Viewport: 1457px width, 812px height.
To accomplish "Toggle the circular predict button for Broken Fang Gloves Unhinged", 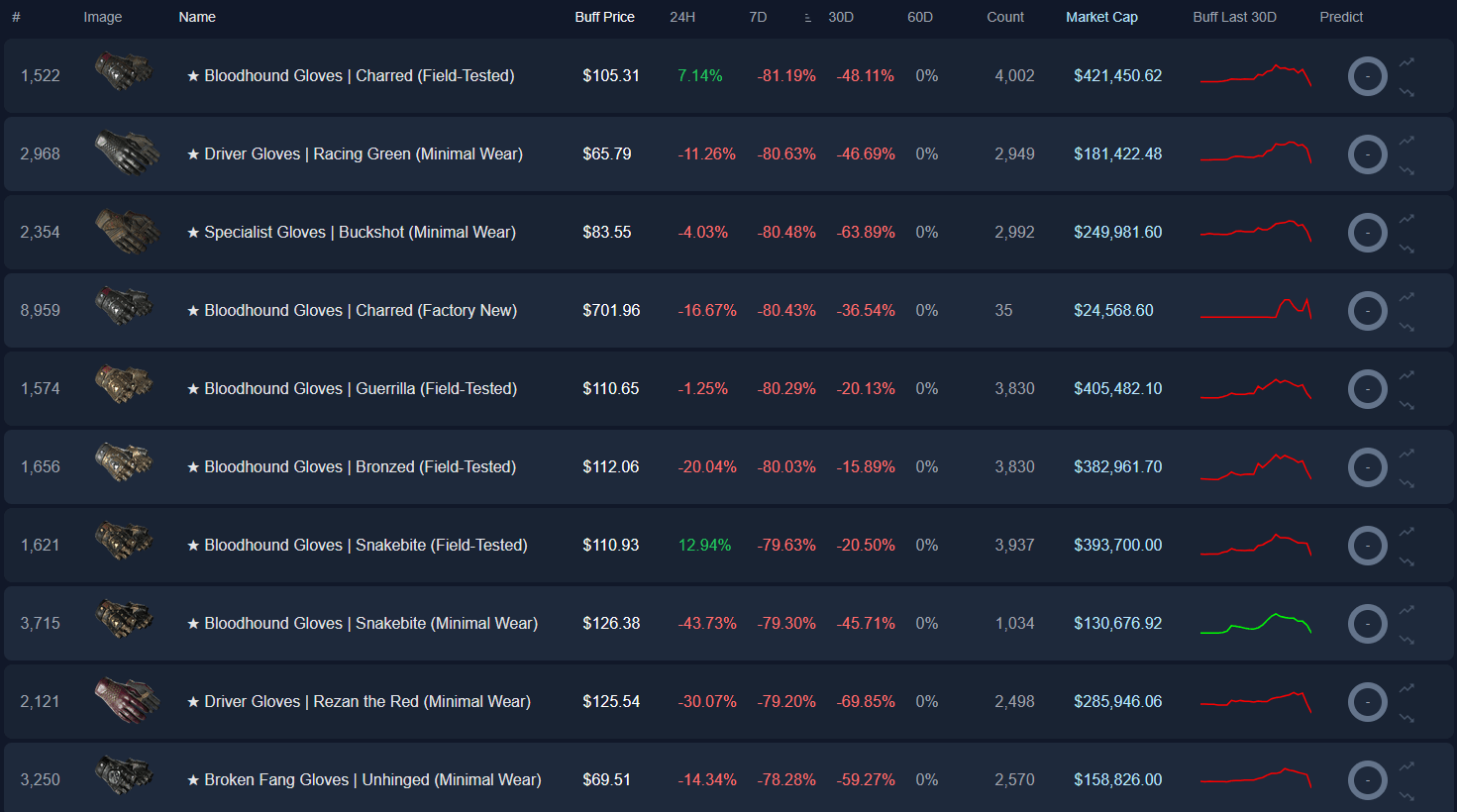I will point(1367,779).
